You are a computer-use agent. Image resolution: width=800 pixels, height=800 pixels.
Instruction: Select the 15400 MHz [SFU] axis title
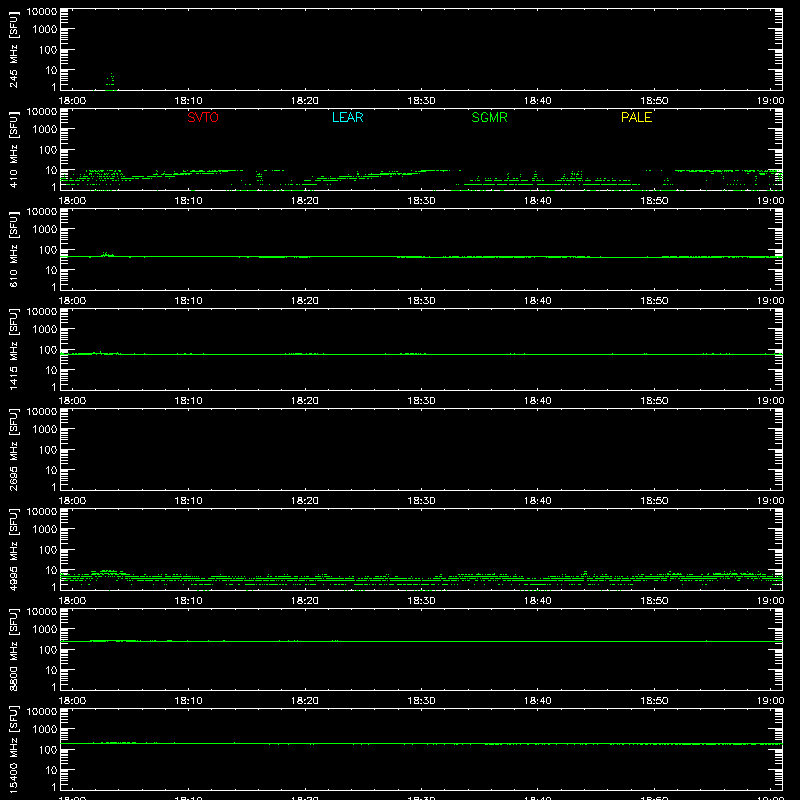[x=14, y=749]
